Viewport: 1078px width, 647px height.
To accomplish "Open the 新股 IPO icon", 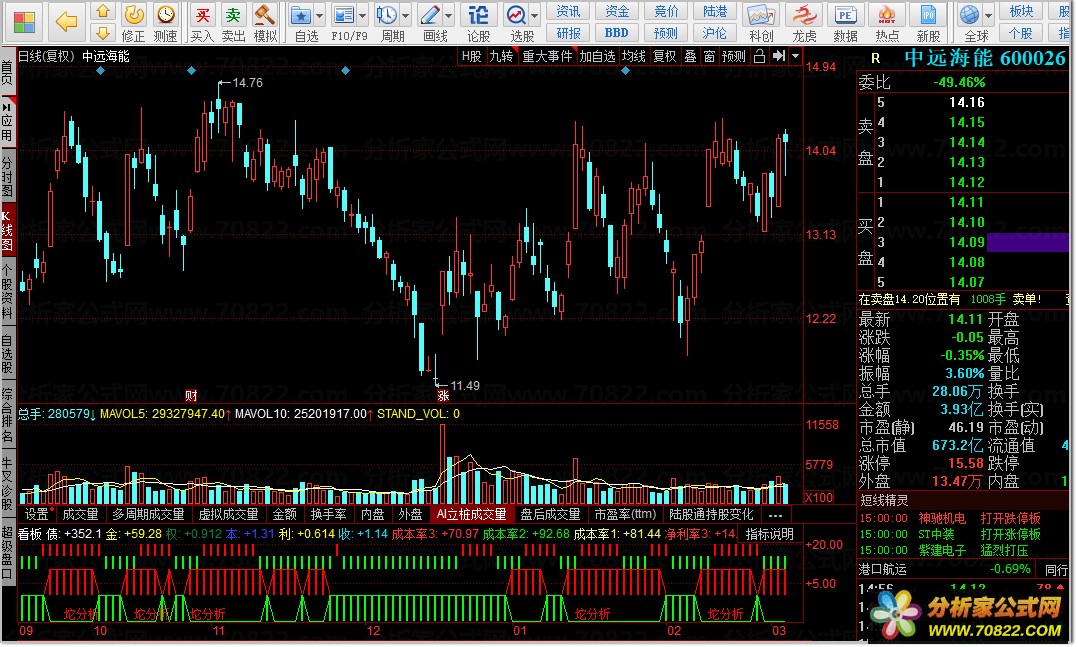I will tap(928, 21).
